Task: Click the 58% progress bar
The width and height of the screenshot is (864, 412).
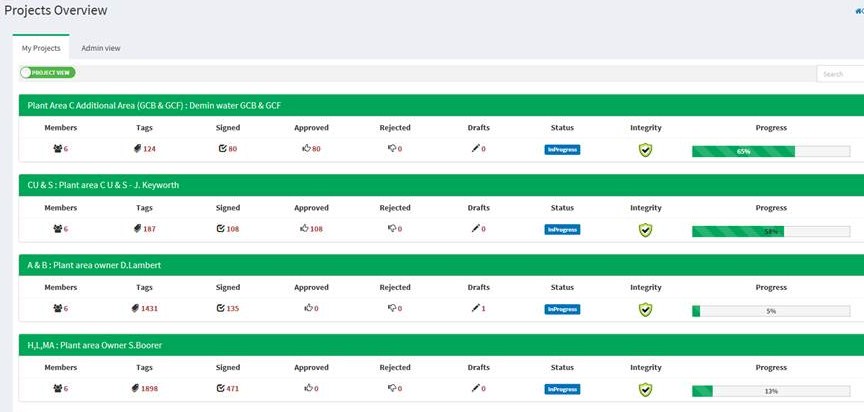Action: pyautogui.click(x=771, y=232)
